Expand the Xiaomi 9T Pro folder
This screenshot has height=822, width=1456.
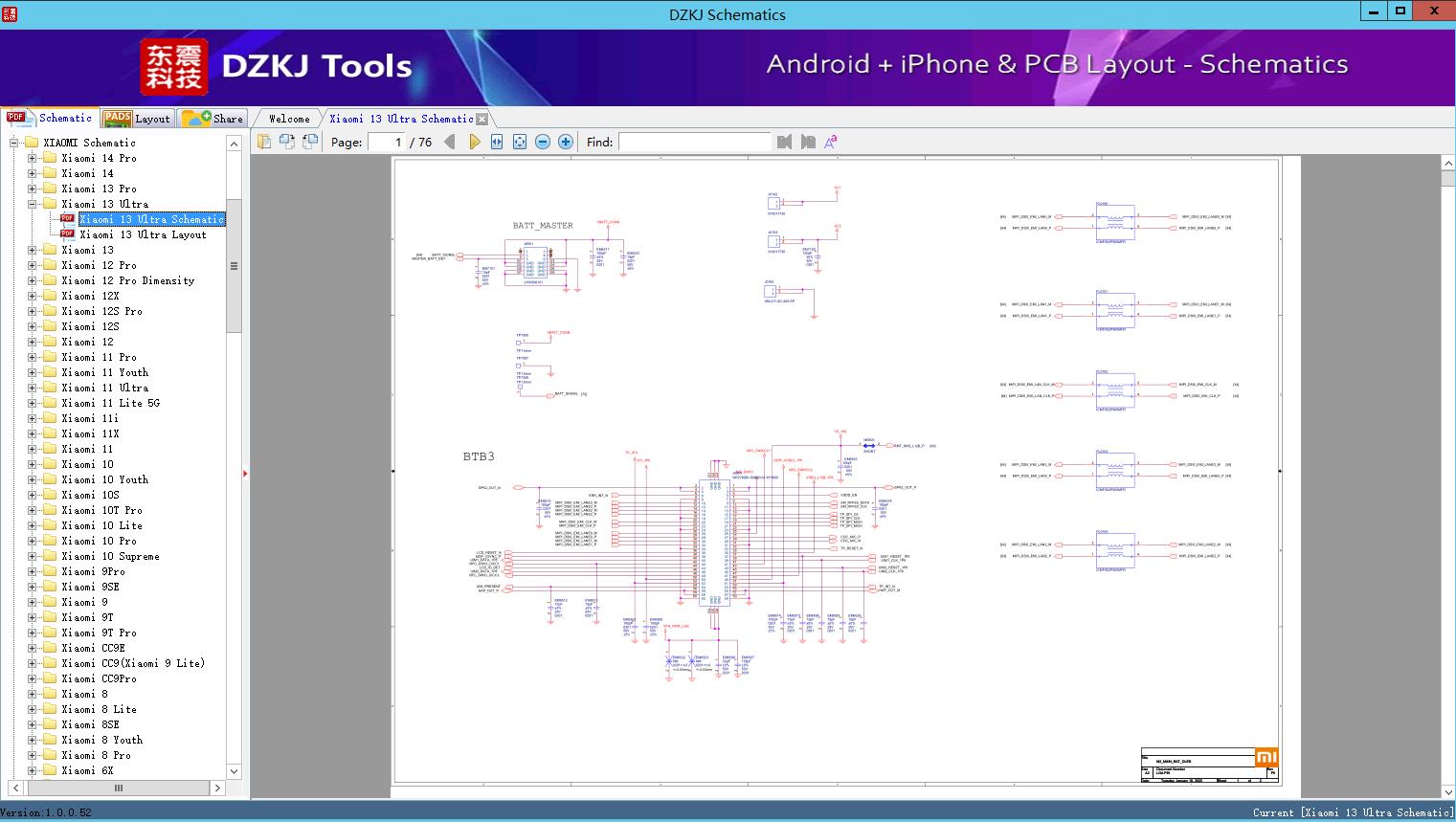coord(33,633)
